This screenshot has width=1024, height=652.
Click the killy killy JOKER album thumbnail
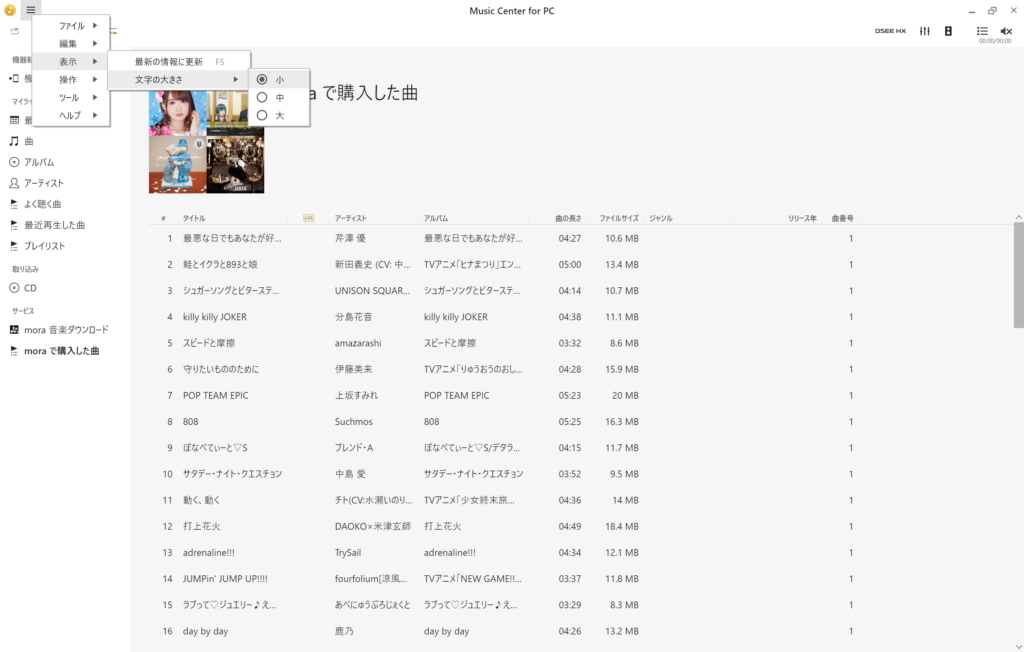pos(236,165)
